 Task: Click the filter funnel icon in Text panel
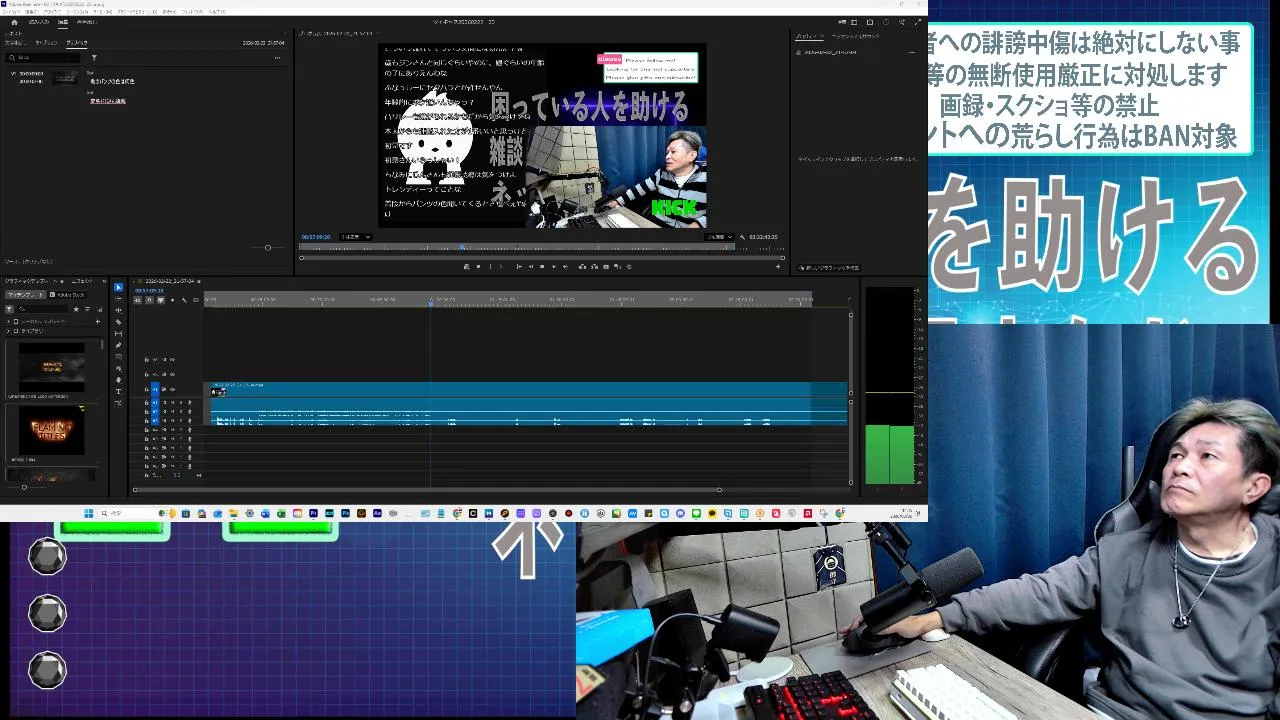pos(94,58)
